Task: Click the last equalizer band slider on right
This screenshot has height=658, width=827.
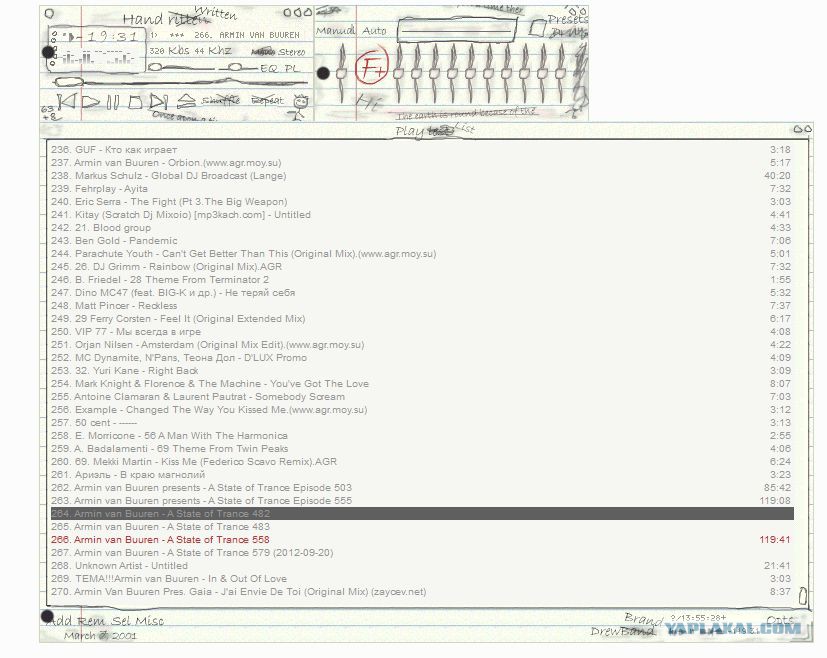Action: point(561,74)
